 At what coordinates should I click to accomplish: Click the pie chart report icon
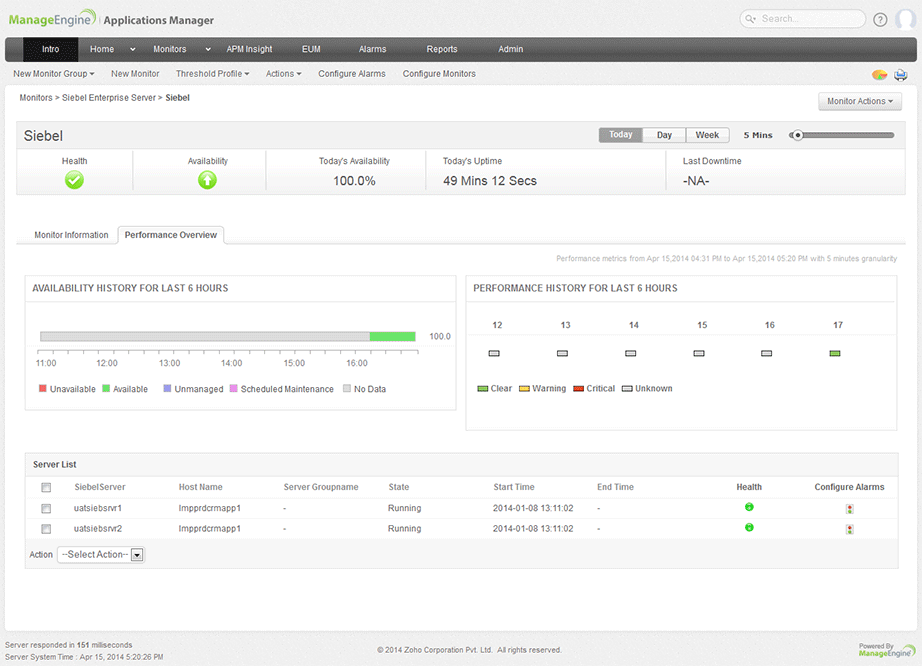click(880, 75)
